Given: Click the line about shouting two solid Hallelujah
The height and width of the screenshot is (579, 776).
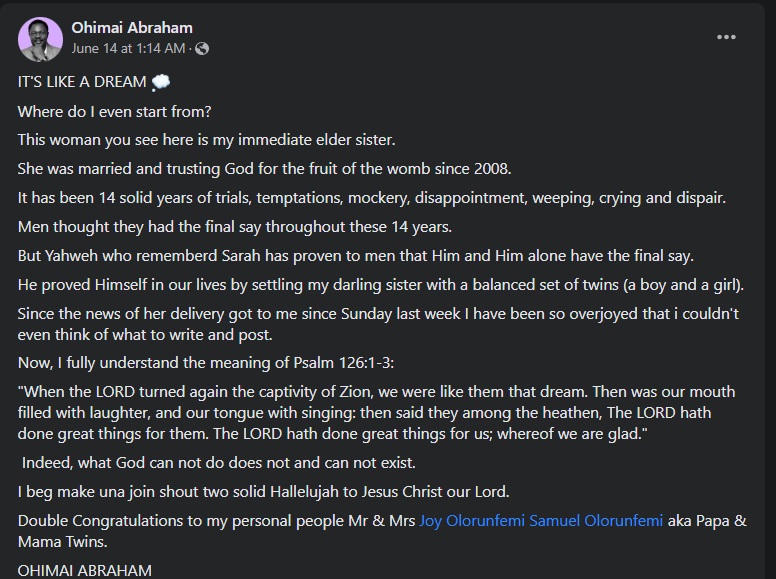Looking at the screenshot, I should pyautogui.click(x=263, y=491).
